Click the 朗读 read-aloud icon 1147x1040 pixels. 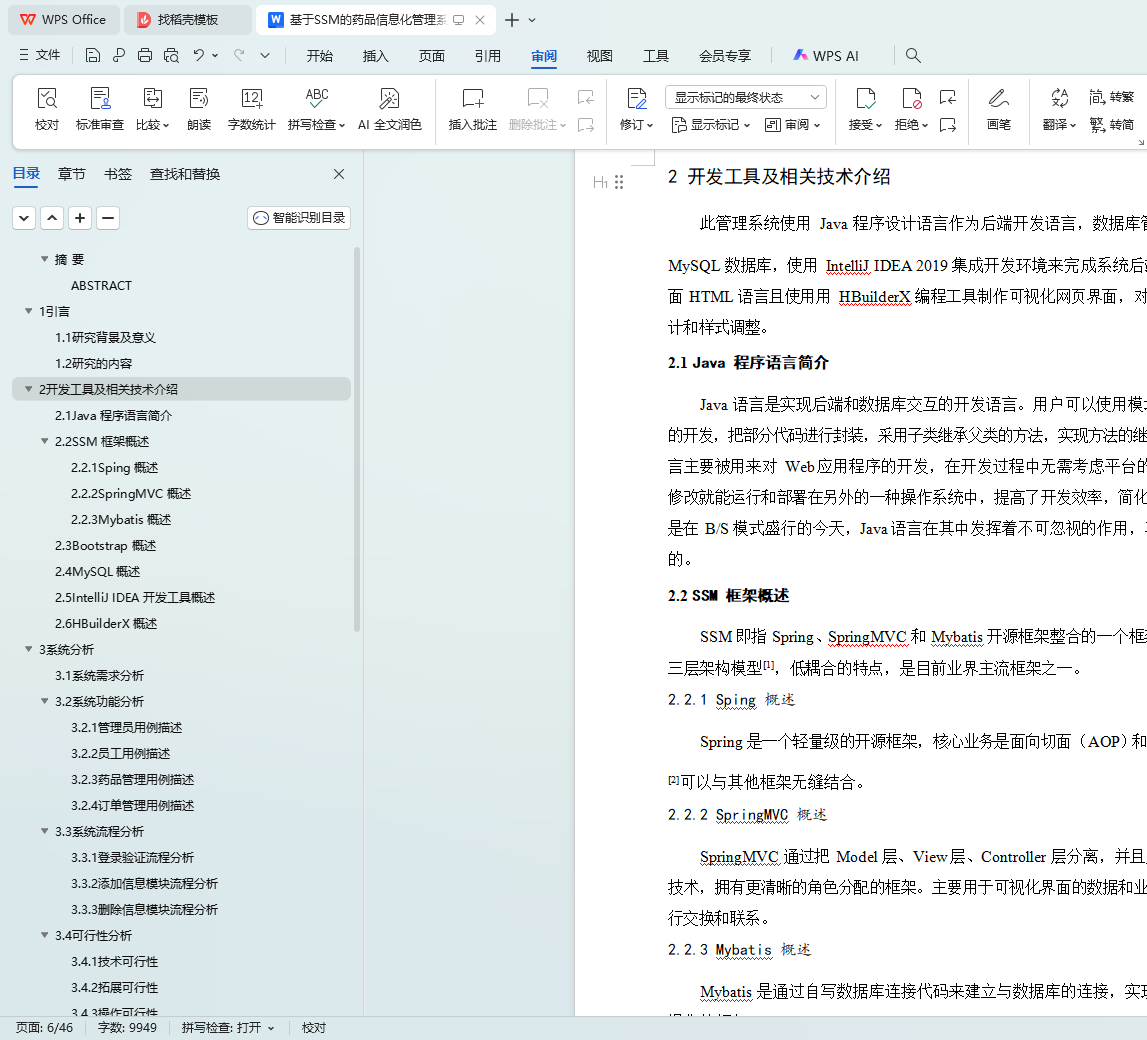point(199,109)
